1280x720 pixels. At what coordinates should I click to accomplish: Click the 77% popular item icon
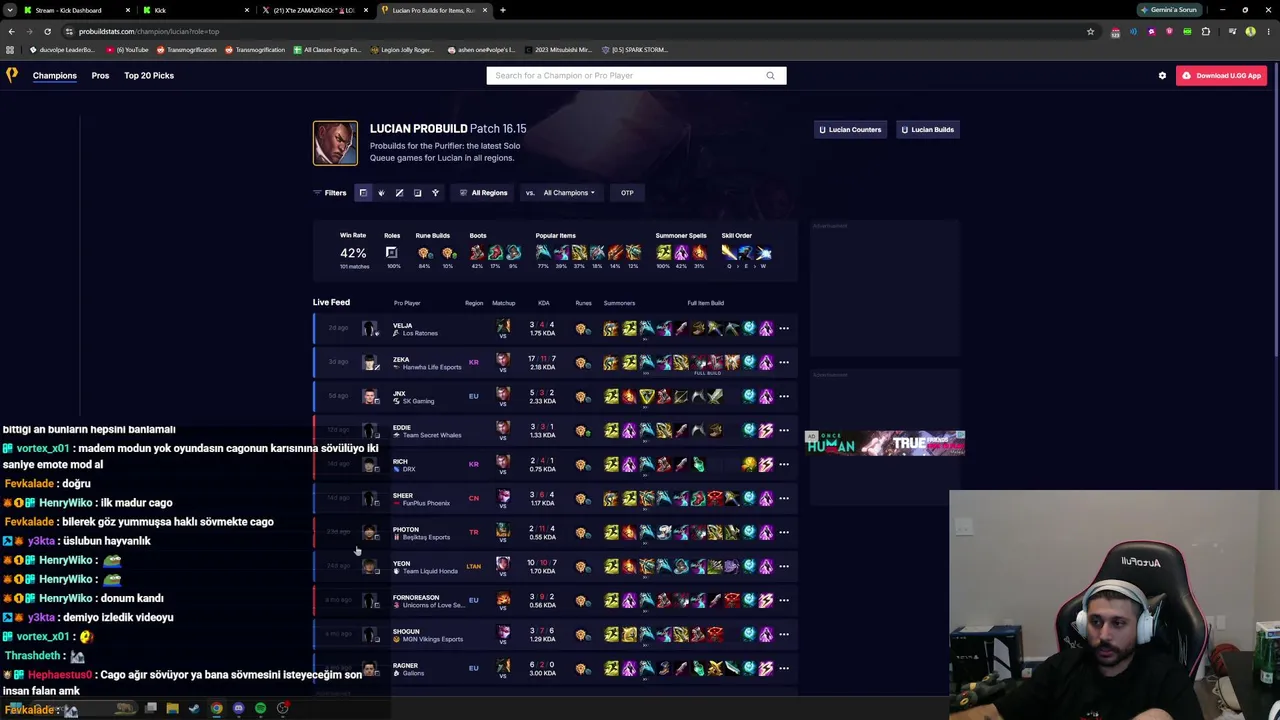pos(543,252)
